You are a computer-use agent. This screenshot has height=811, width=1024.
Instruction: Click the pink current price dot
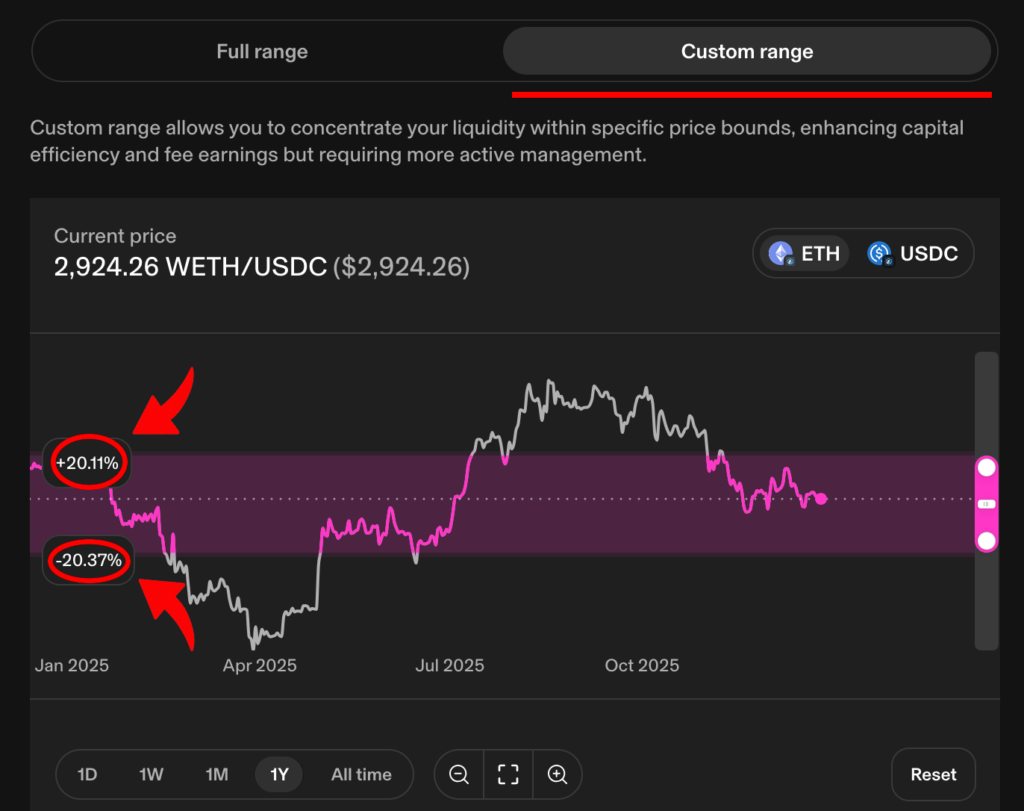[821, 499]
